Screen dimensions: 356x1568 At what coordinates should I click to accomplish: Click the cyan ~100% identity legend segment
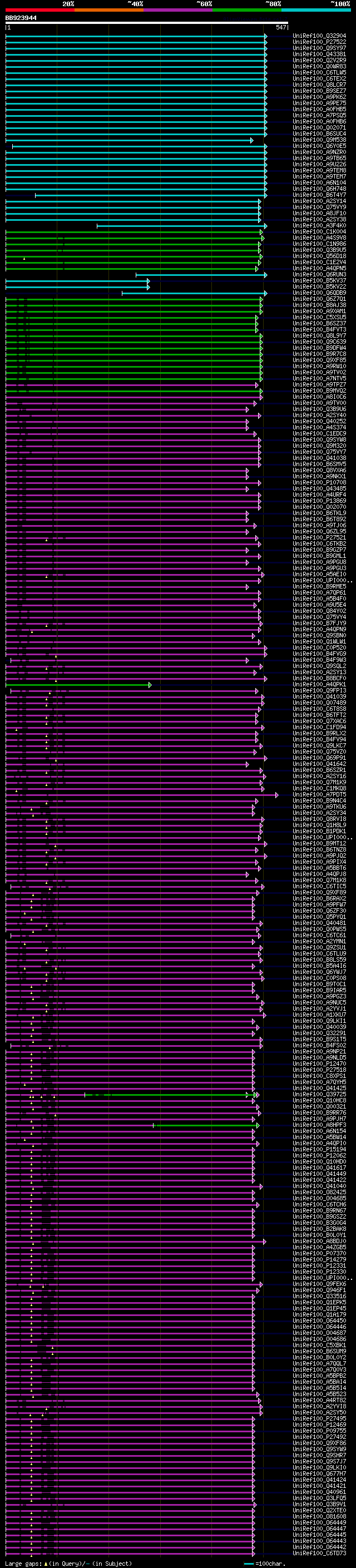(x=316, y=10)
